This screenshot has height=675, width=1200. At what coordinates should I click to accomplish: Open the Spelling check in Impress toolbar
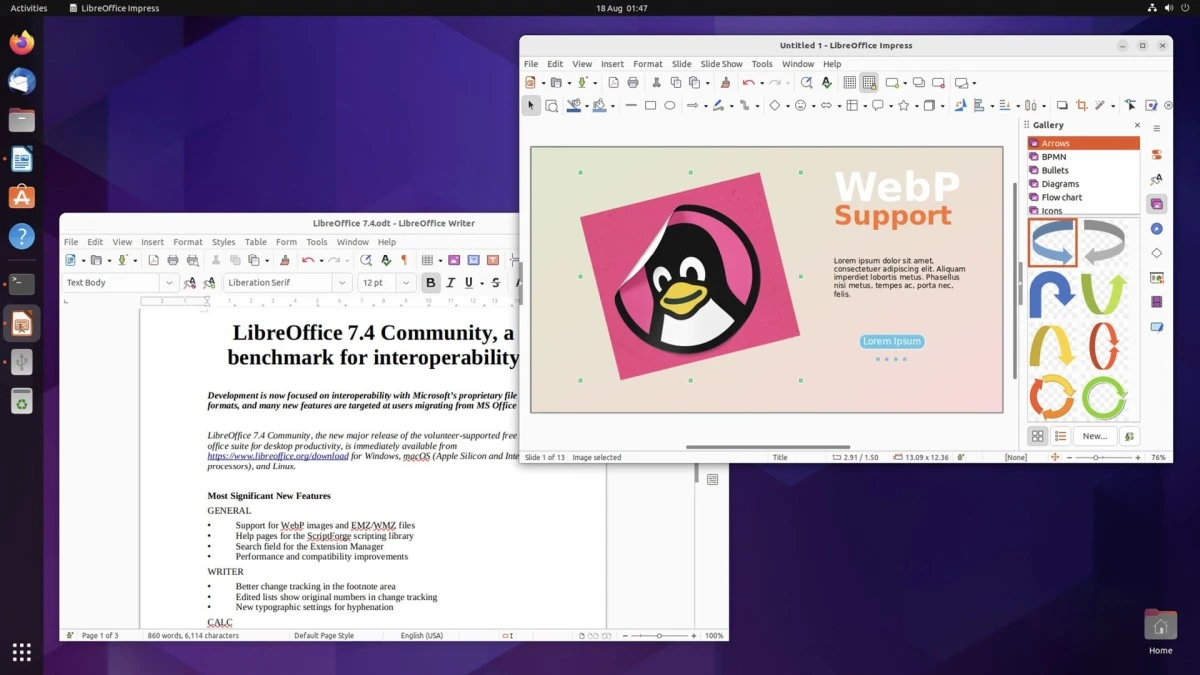pos(826,82)
